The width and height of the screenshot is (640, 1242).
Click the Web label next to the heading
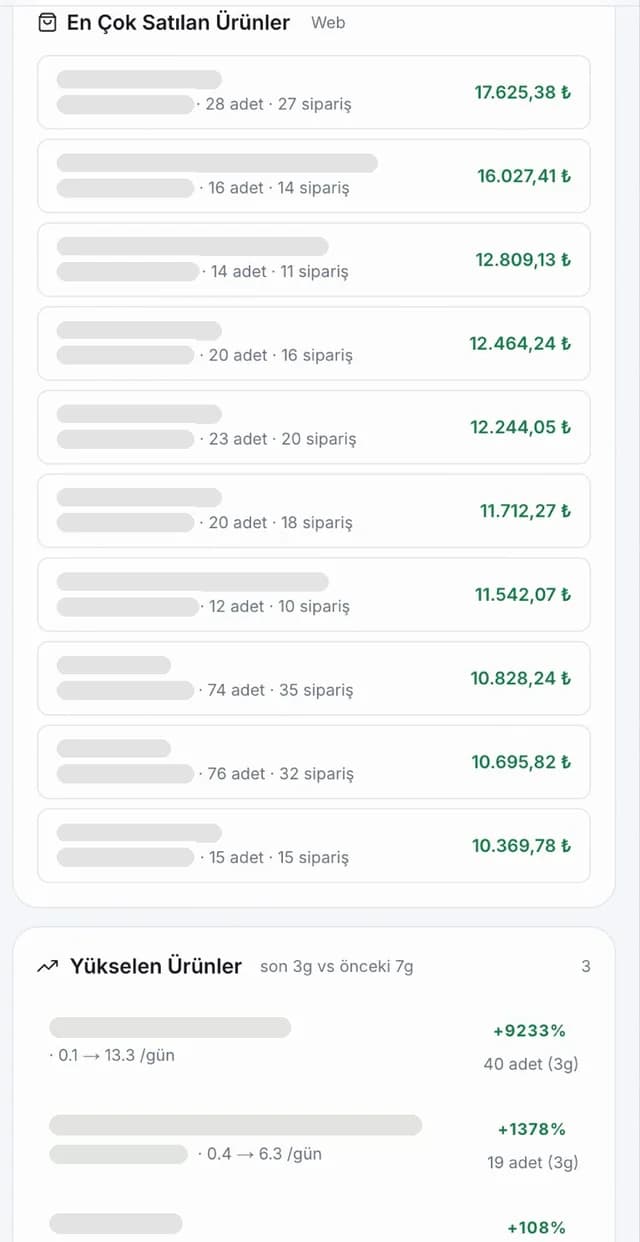[x=328, y=22]
